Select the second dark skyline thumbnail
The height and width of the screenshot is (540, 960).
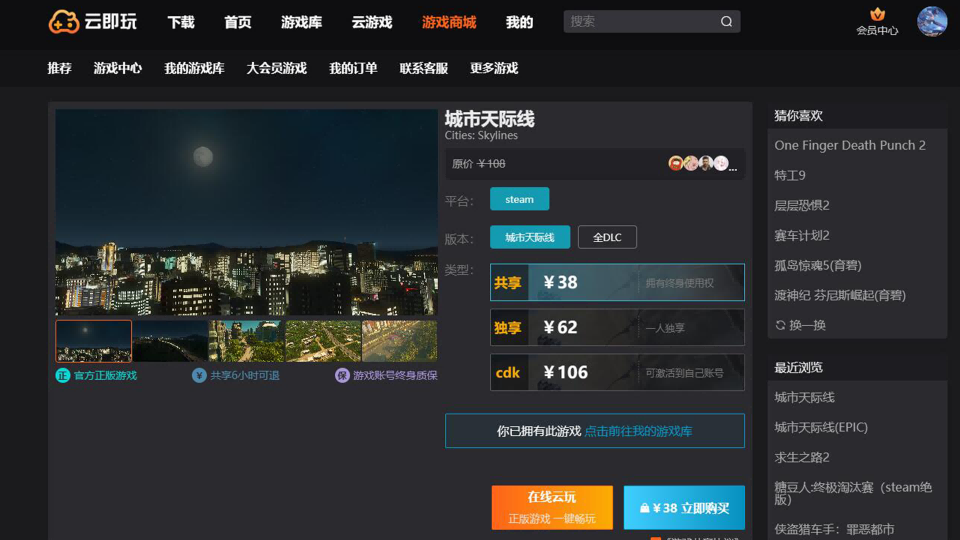170,341
